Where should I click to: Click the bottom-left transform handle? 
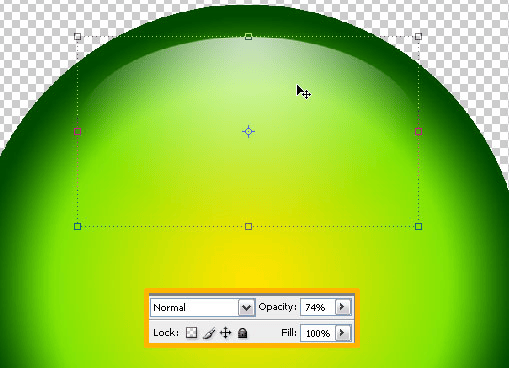point(77,227)
